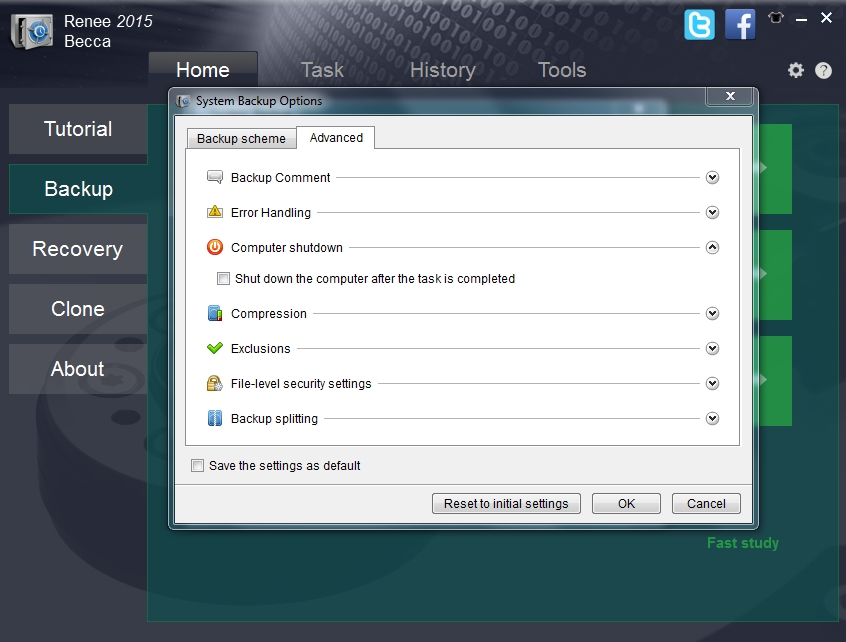The height and width of the screenshot is (642, 846).
Task: Click the Backup Comment speech bubble icon
Action: tap(214, 177)
